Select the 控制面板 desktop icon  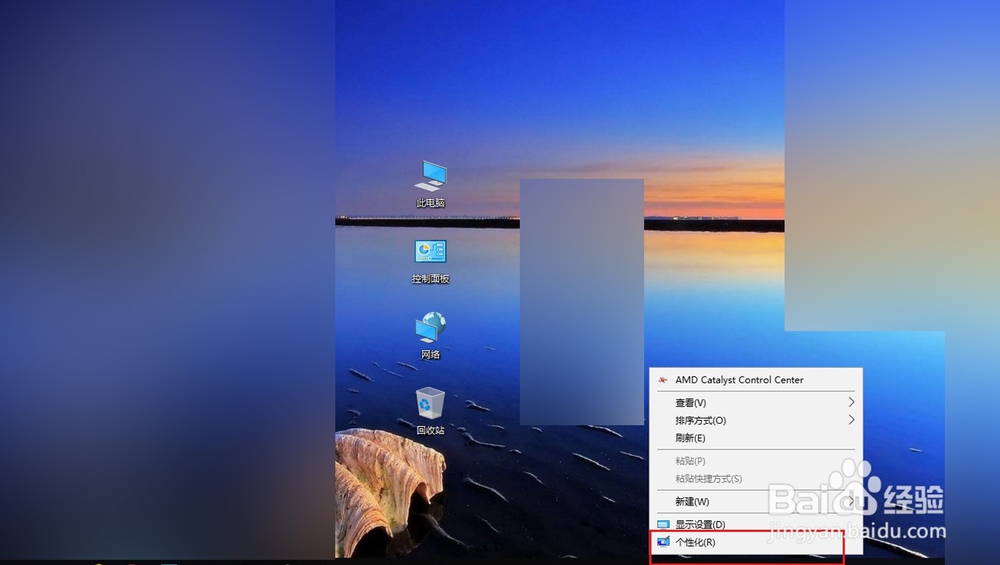pos(430,261)
